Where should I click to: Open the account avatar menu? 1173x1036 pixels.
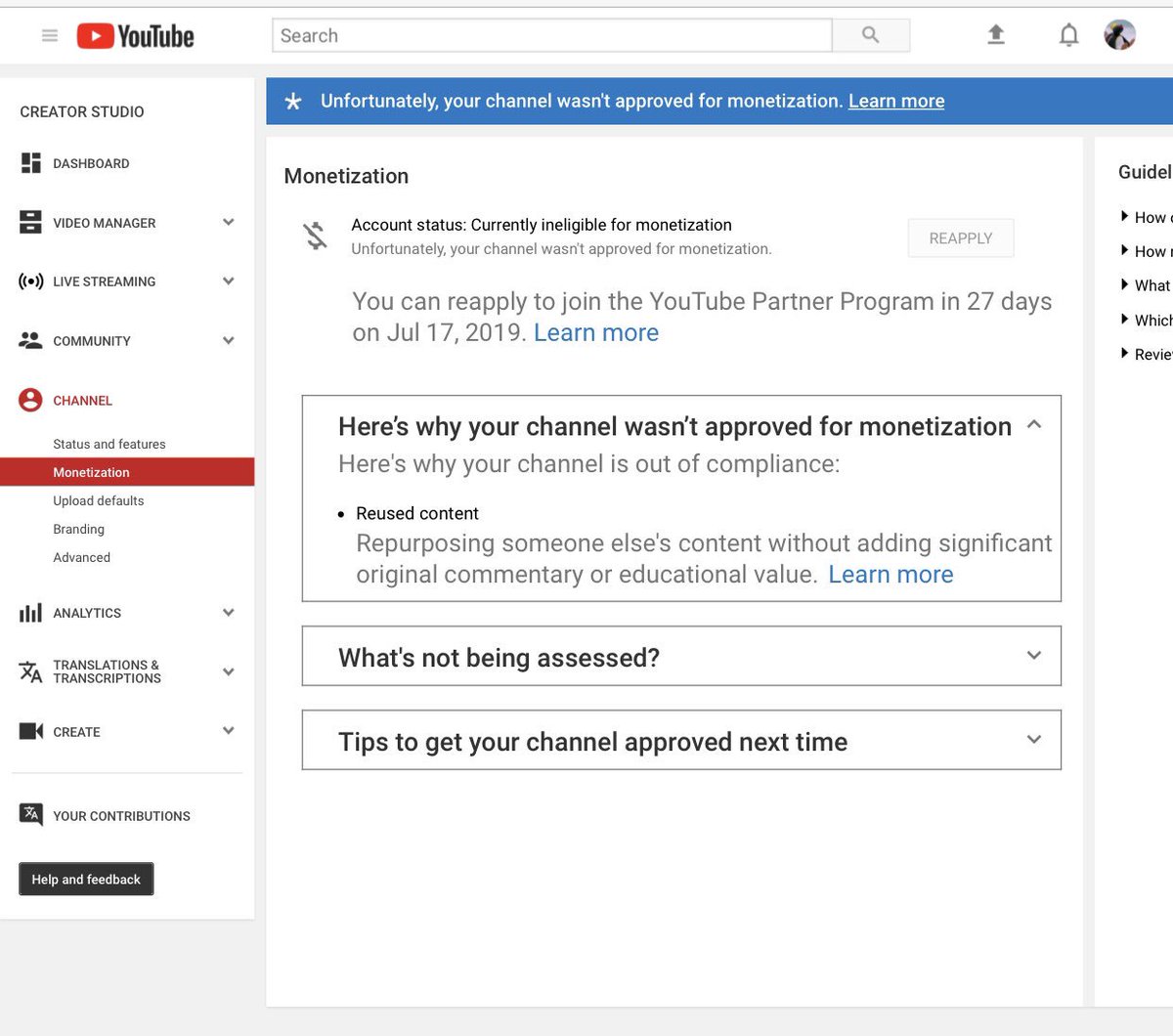[1120, 35]
